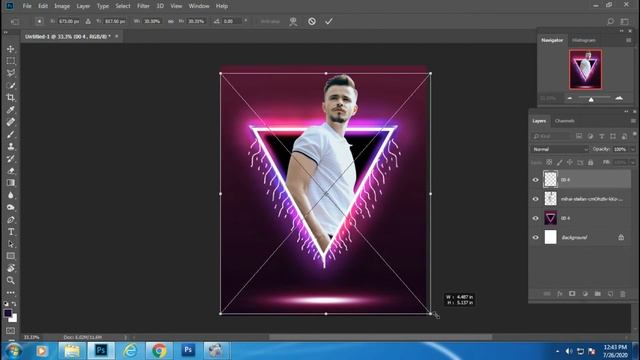Open the Image menu
This screenshot has height=360, width=640.
[x=62, y=6]
